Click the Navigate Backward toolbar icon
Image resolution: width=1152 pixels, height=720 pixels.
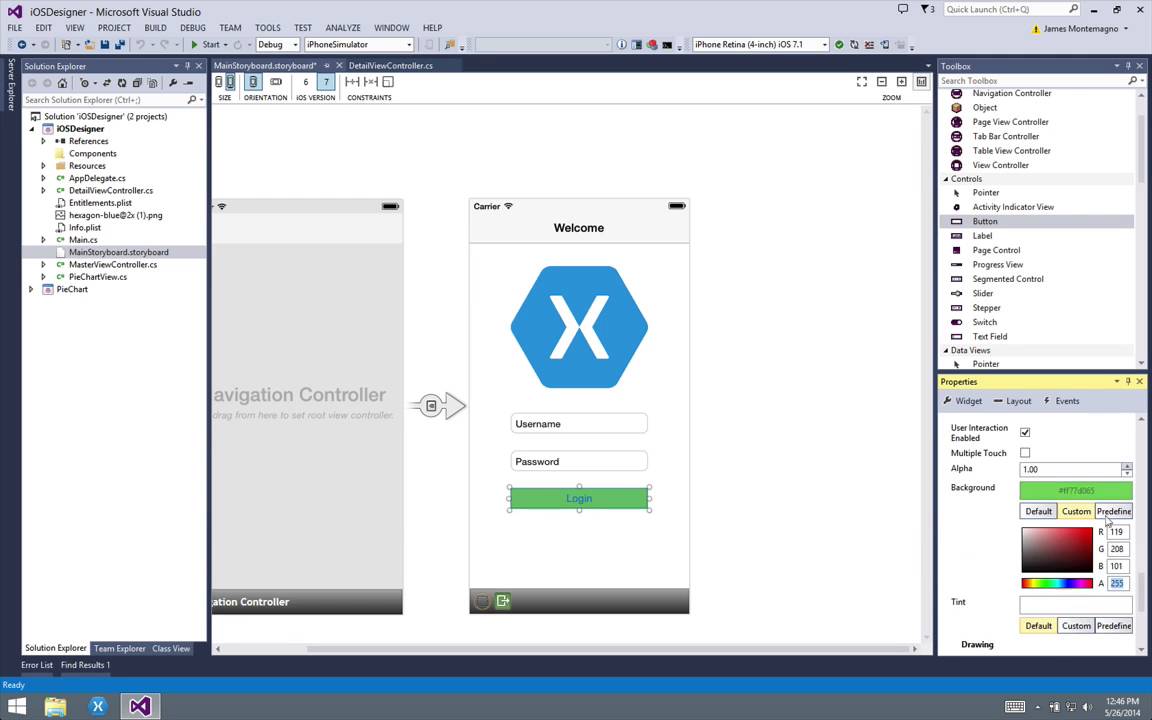pyautogui.click(x=22, y=45)
